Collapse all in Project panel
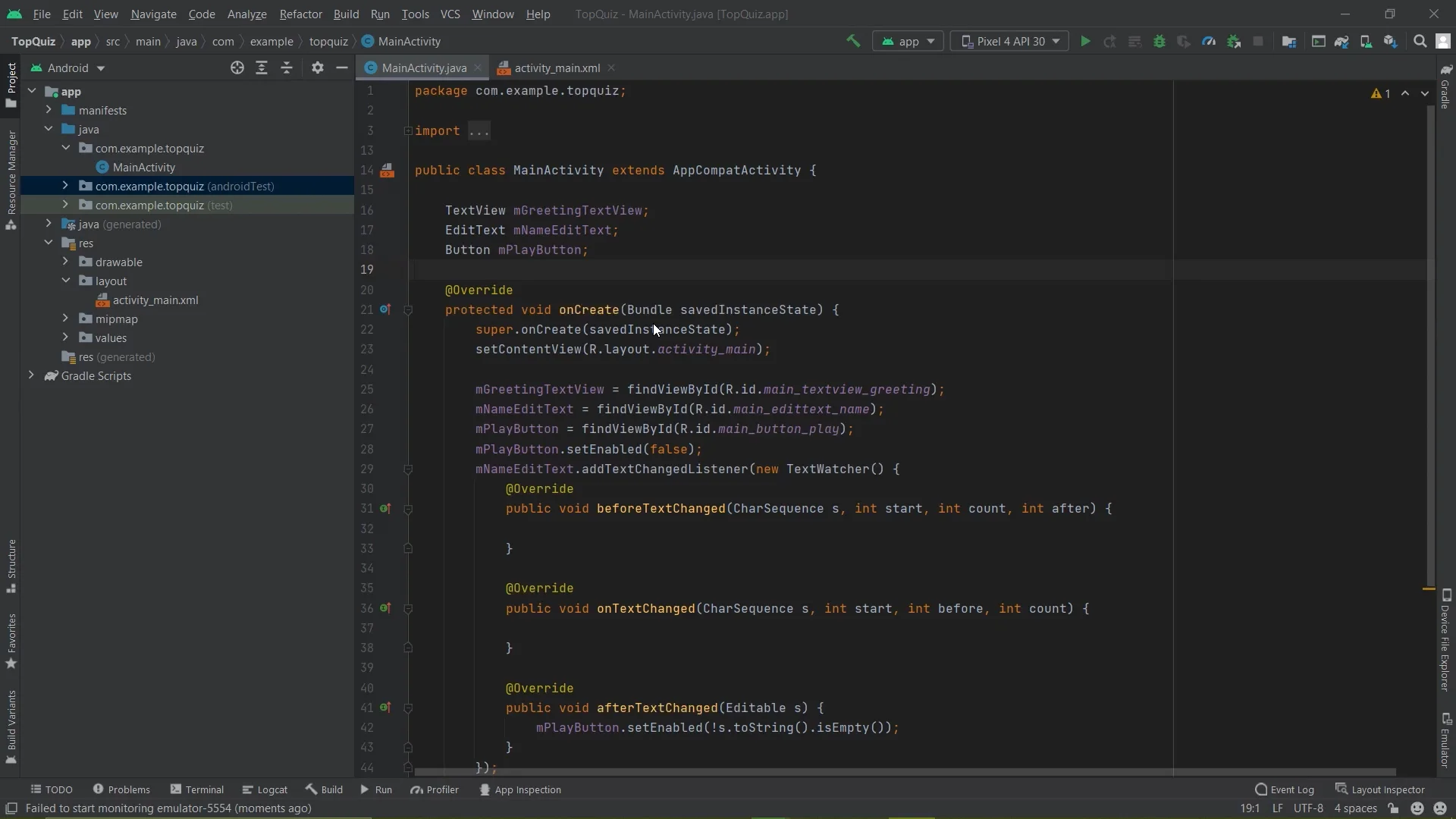Image resolution: width=1456 pixels, height=819 pixels. [x=287, y=68]
